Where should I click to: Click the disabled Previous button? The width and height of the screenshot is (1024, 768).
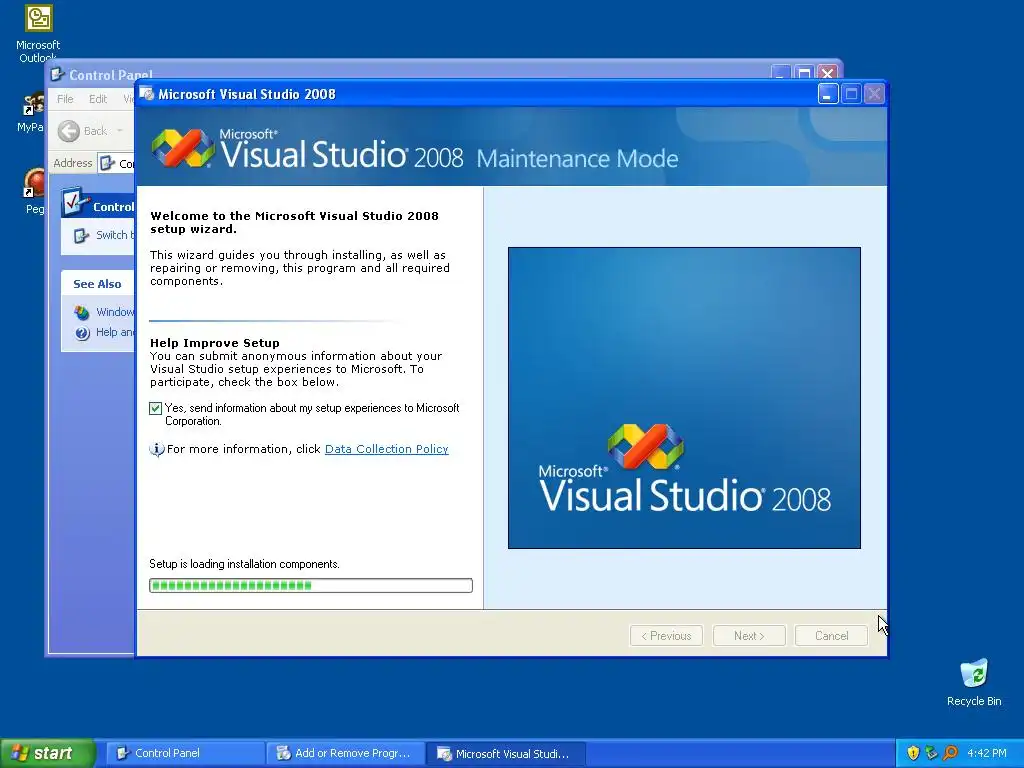(666, 636)
